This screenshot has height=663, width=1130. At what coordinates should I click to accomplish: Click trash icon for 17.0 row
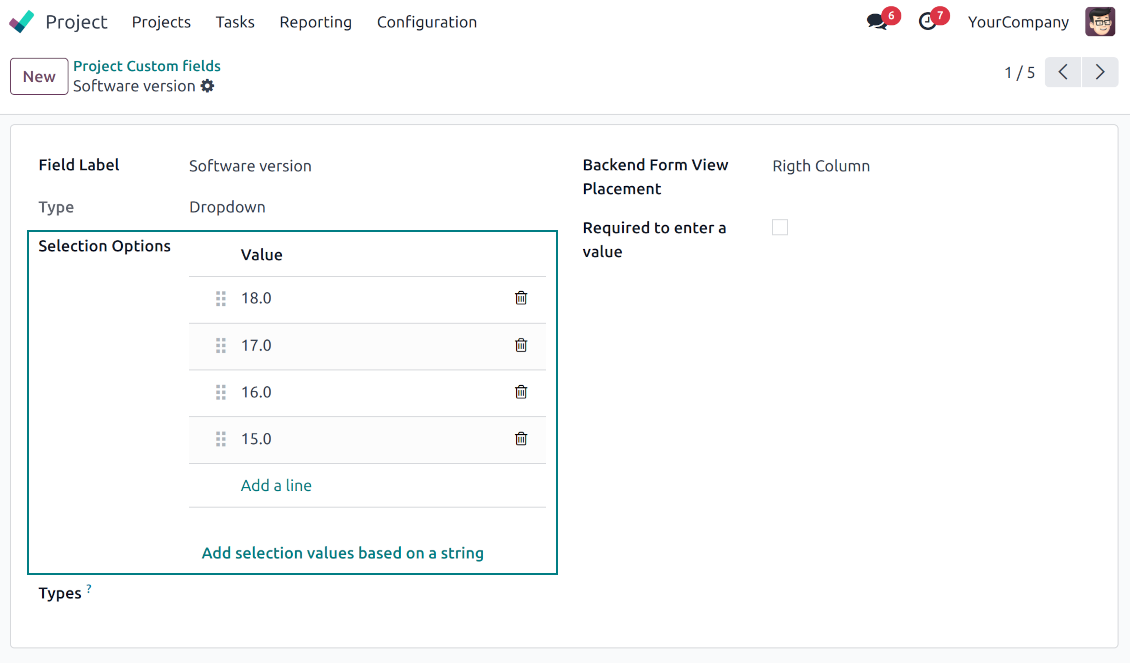pos(521,345)
